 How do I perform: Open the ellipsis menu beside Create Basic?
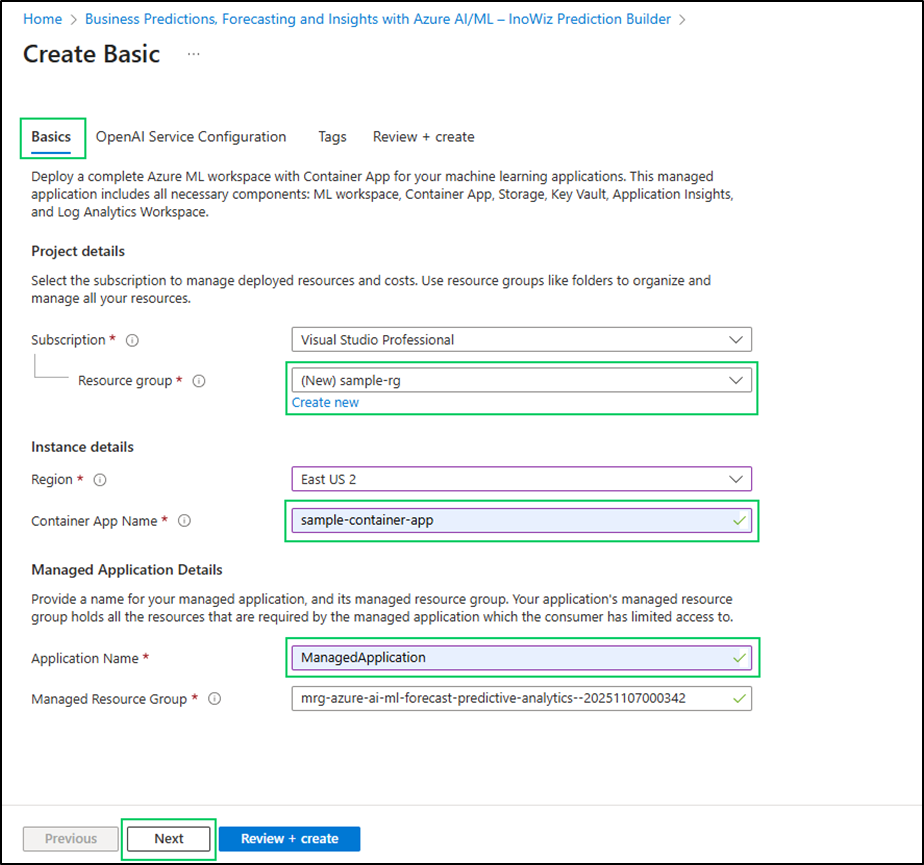[193, 54]
